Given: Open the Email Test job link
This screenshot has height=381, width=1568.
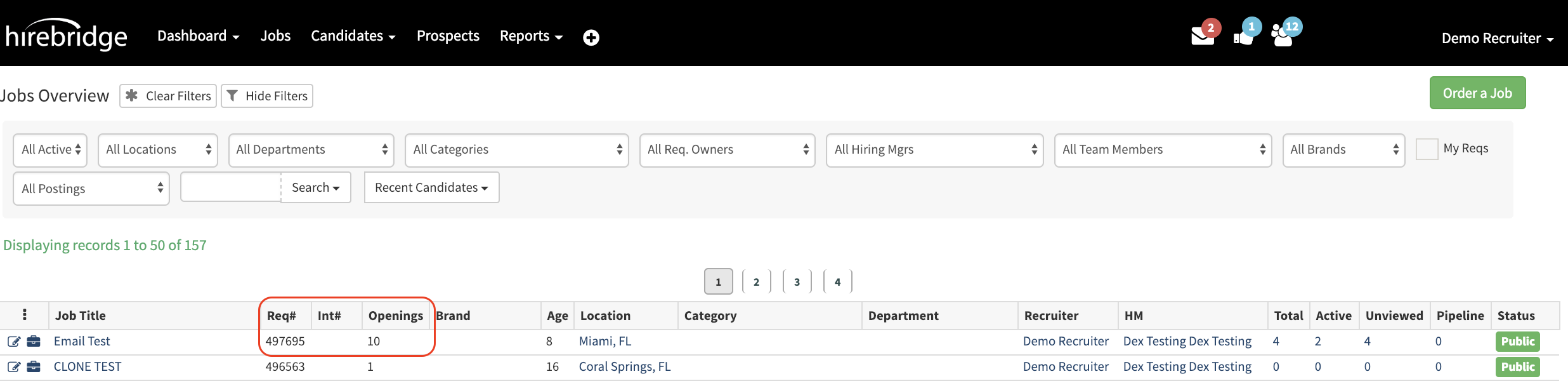Looking at the screenshot, I should click(x=82, y=342).
